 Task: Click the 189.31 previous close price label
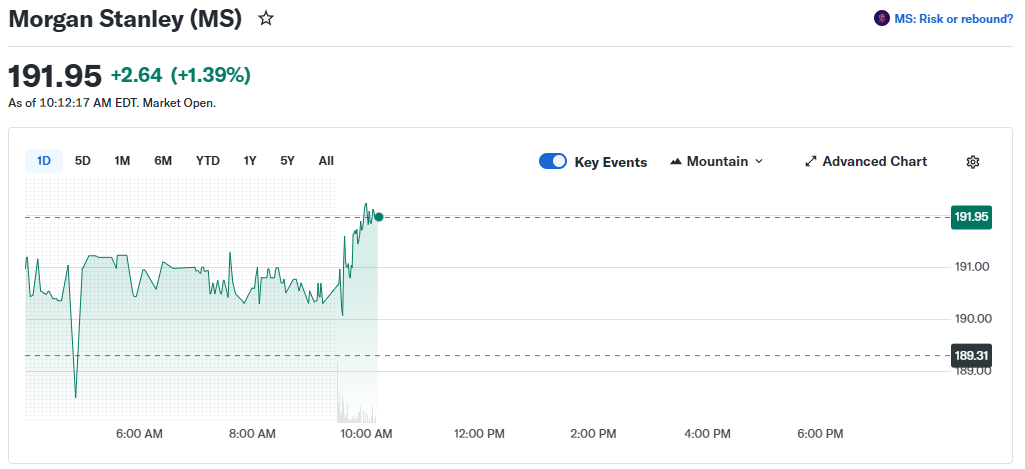(x=971, y=355)
